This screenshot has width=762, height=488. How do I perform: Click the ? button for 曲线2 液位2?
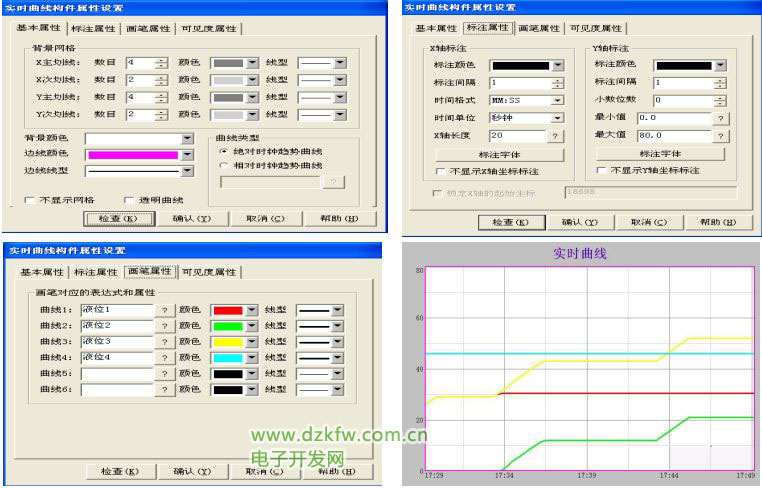pyautogui.click(x=165, y=326)
